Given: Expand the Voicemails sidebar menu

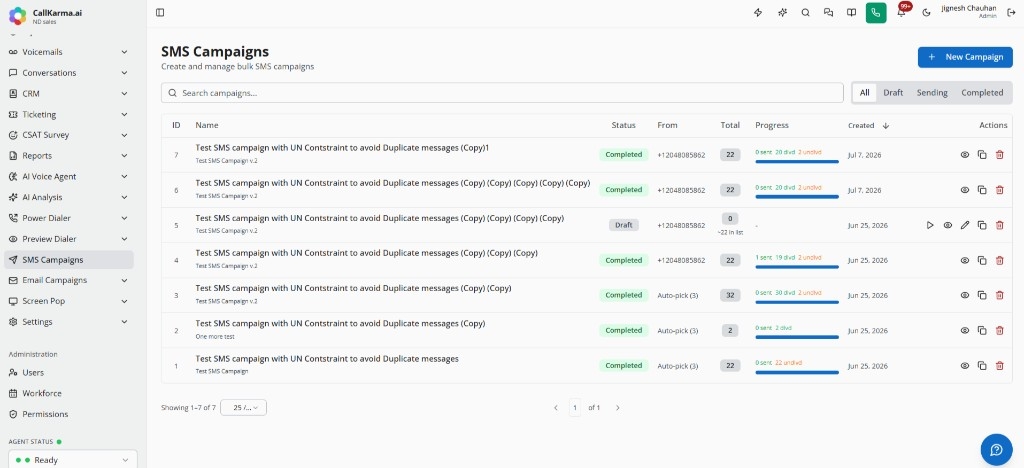Looking at the screenshot, I should coord(69,52).
